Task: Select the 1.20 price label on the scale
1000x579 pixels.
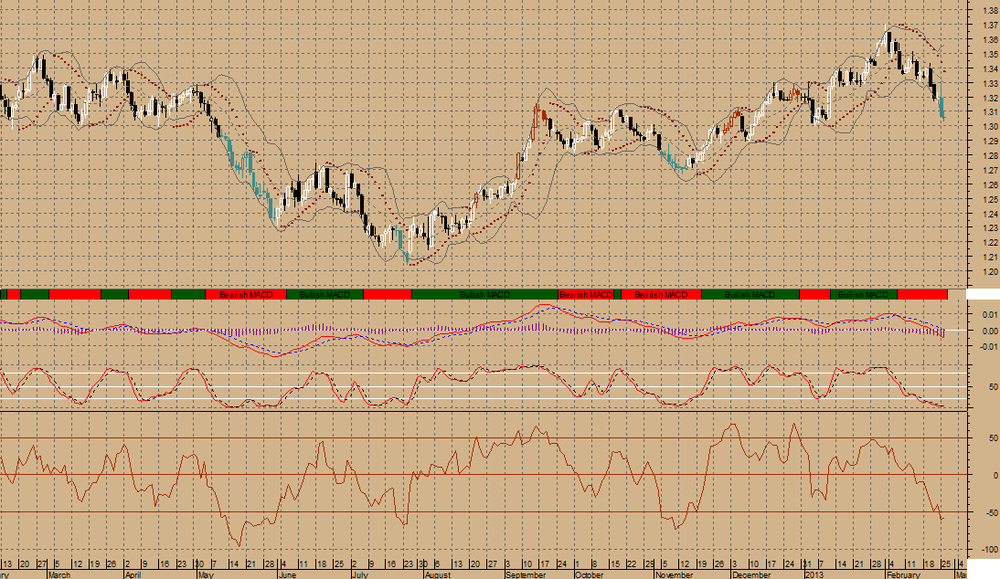Action: [x=990, y=272]
